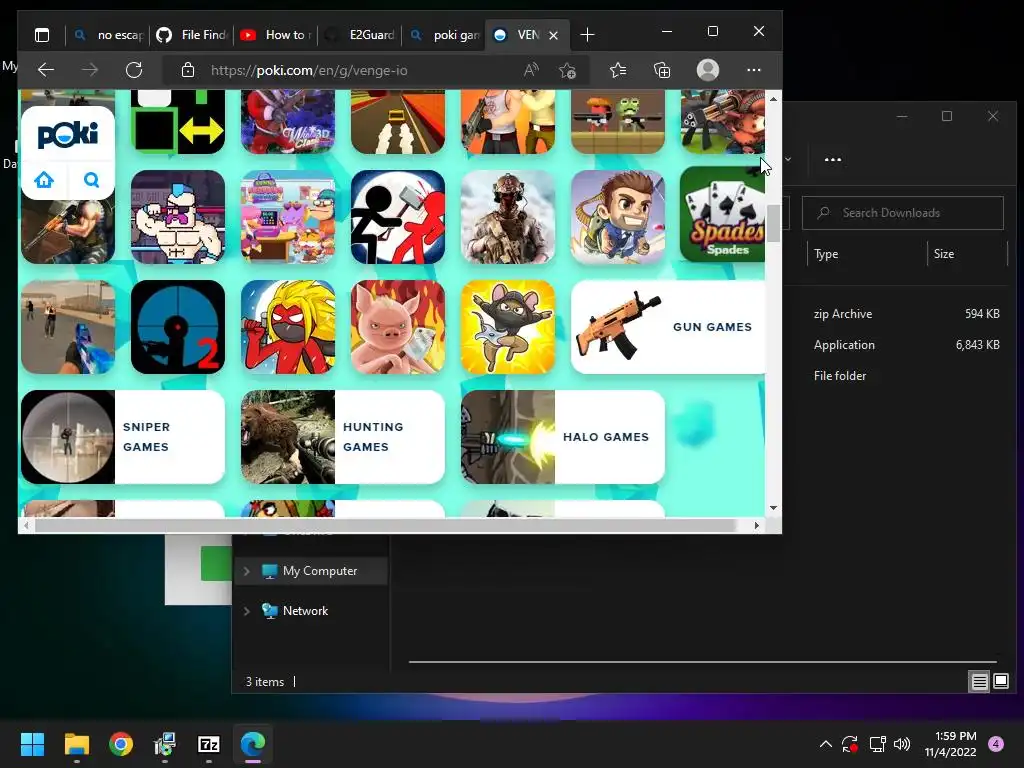
Task: Open the notification center badge
Action: (996, 744)
